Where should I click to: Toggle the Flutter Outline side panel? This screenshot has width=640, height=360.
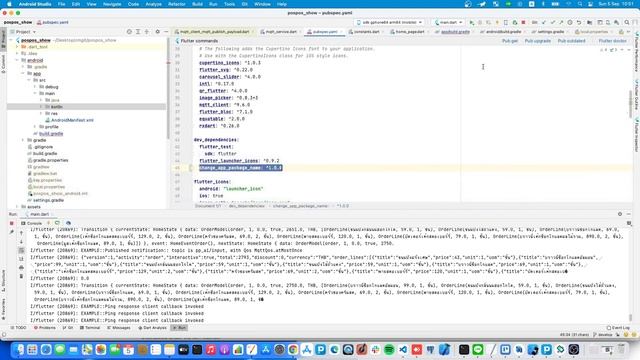tap(636, 95)
